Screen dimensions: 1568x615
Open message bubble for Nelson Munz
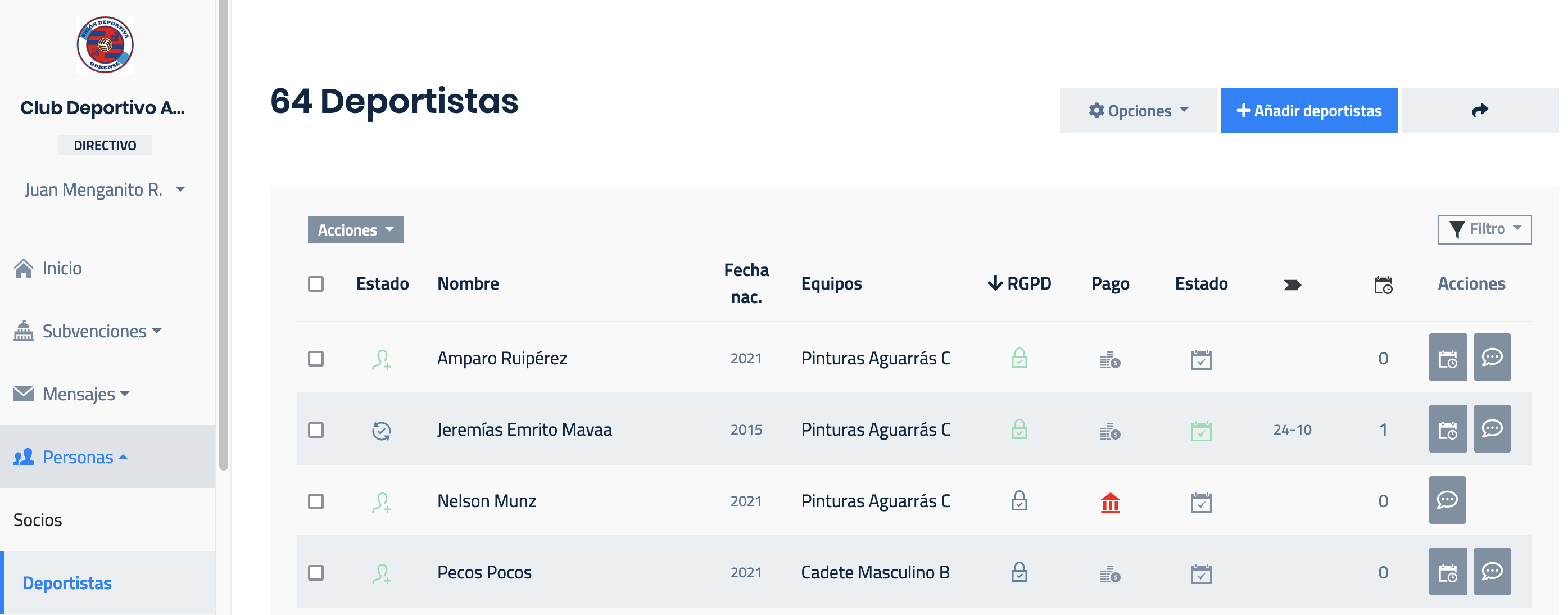(1447, 500)
